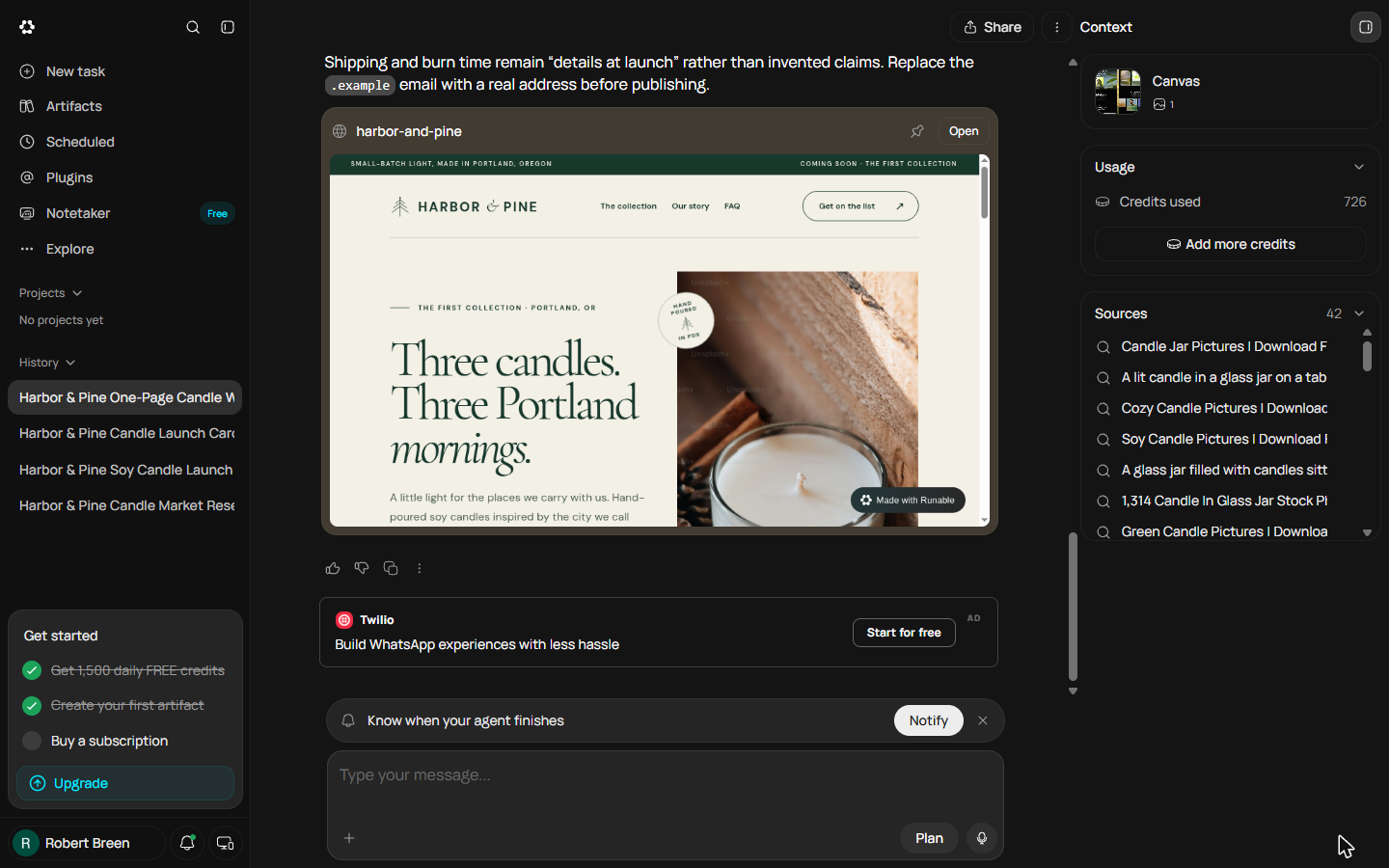Click the Notify button
The image size is (1389, 868).
coord(929,720)
